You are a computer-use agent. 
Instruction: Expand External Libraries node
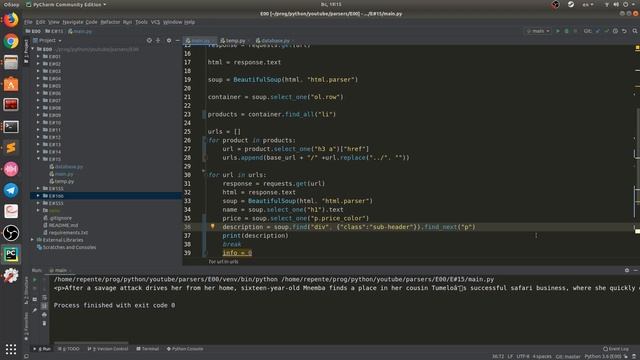click(x=33, y=240)
